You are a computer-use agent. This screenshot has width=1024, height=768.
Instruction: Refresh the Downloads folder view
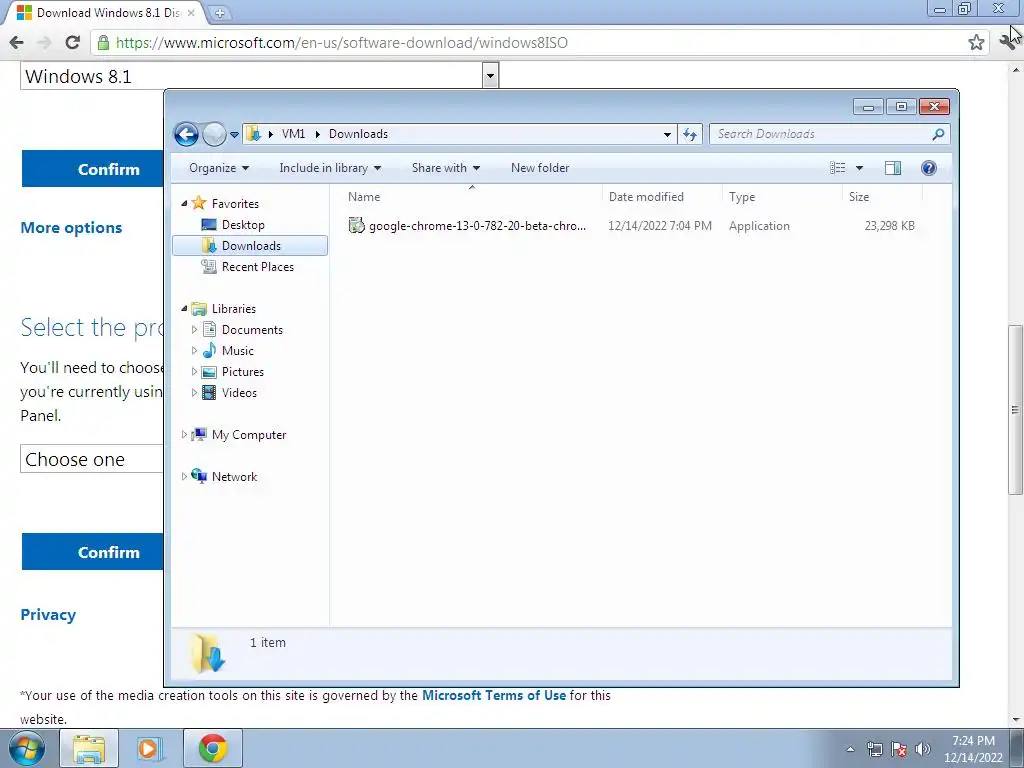pos(690,135)
